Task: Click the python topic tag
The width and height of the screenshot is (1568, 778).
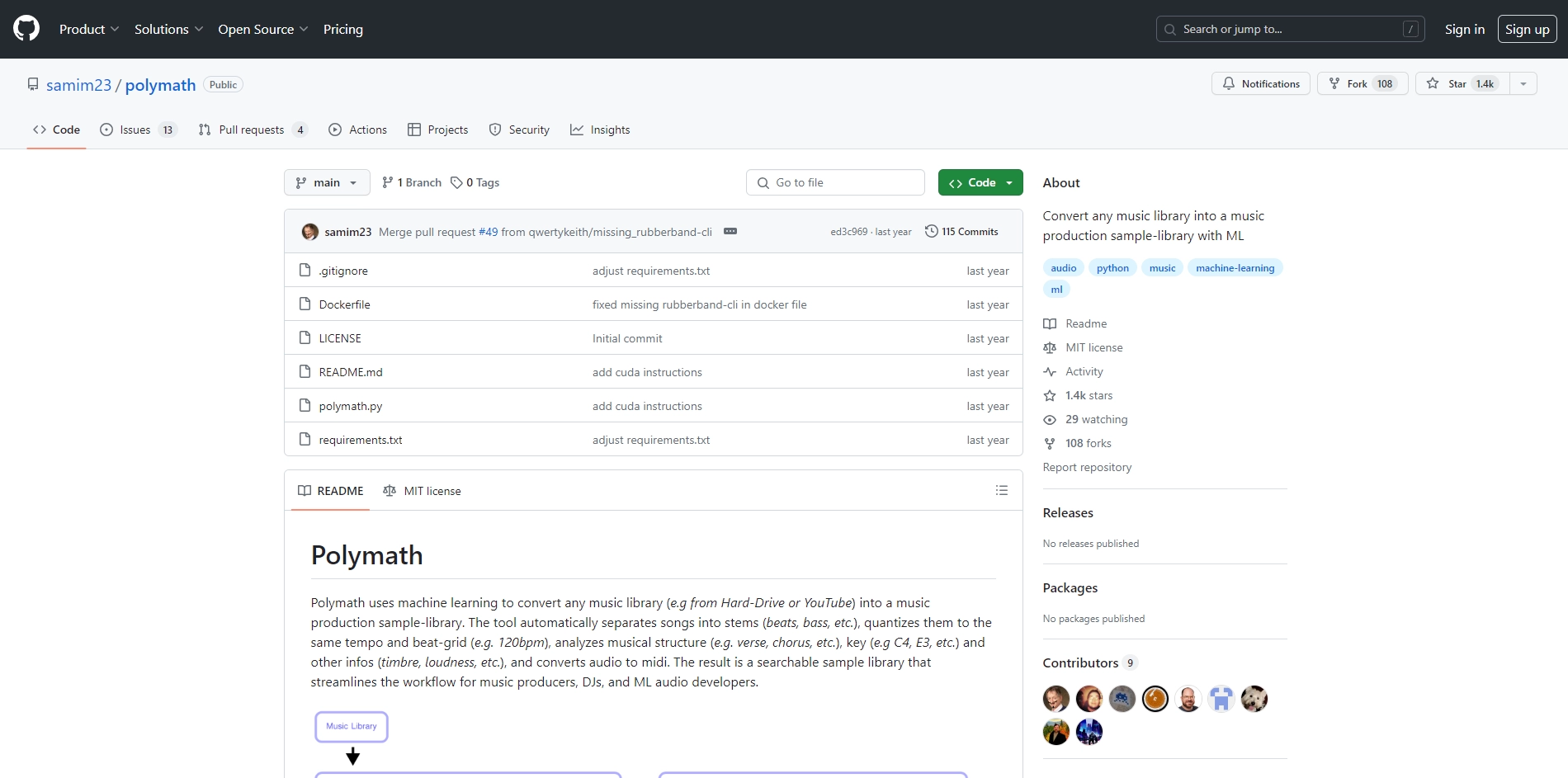Action: pyautogui.click(x=1112, y=268)
